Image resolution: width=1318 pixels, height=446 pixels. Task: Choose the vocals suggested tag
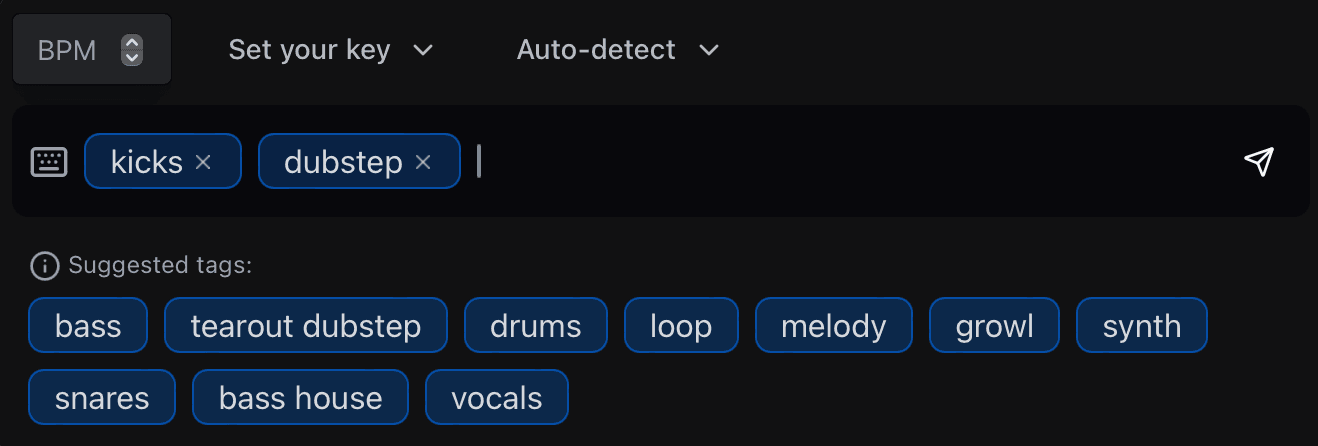(497, 398)
